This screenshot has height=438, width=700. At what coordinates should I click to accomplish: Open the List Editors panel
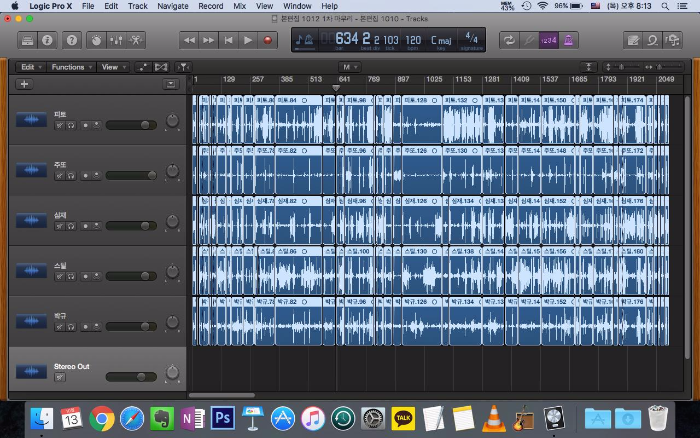pyautogui.click(x=633, y=41)
